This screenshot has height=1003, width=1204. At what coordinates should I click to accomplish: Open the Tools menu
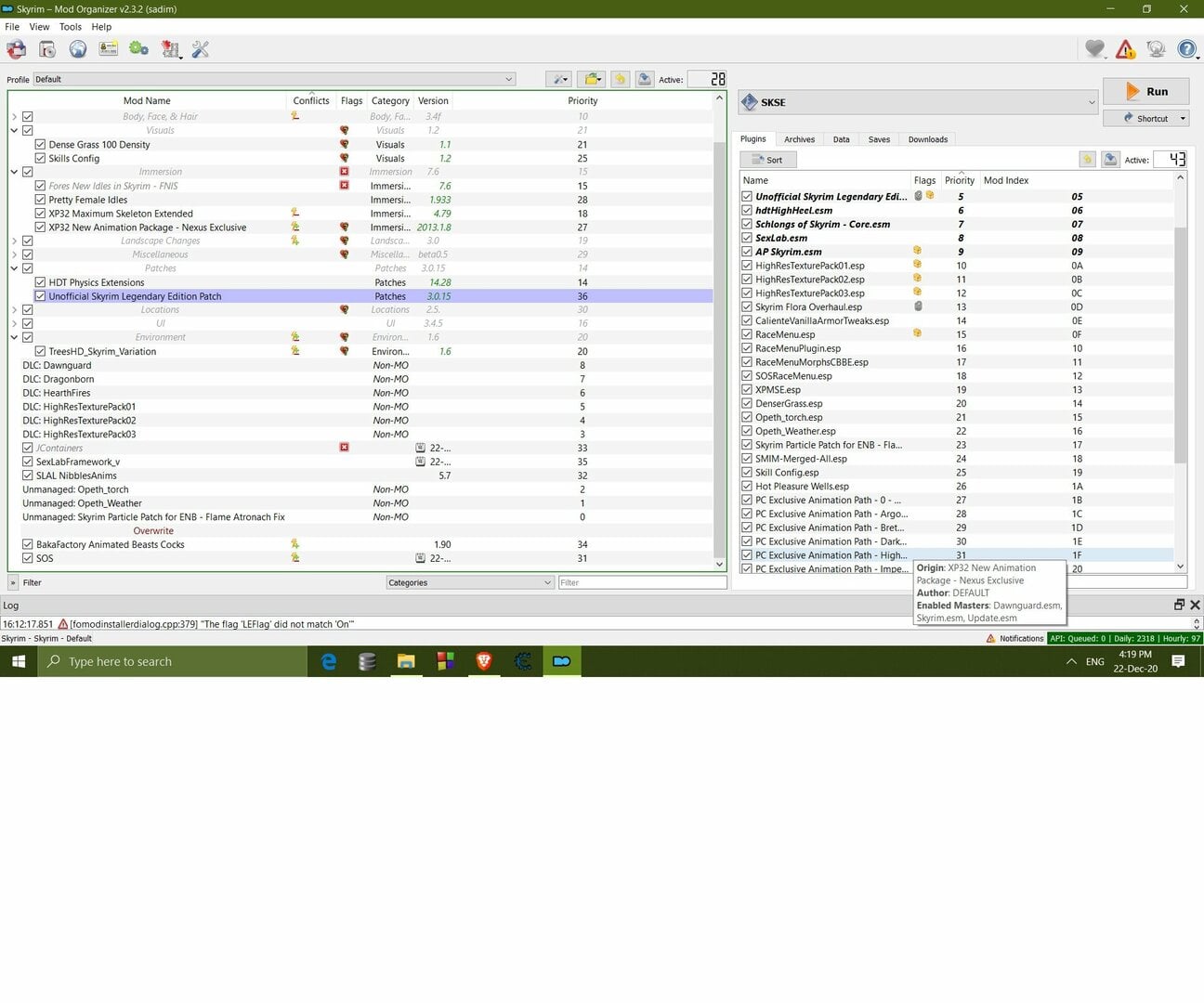[71, 27]
